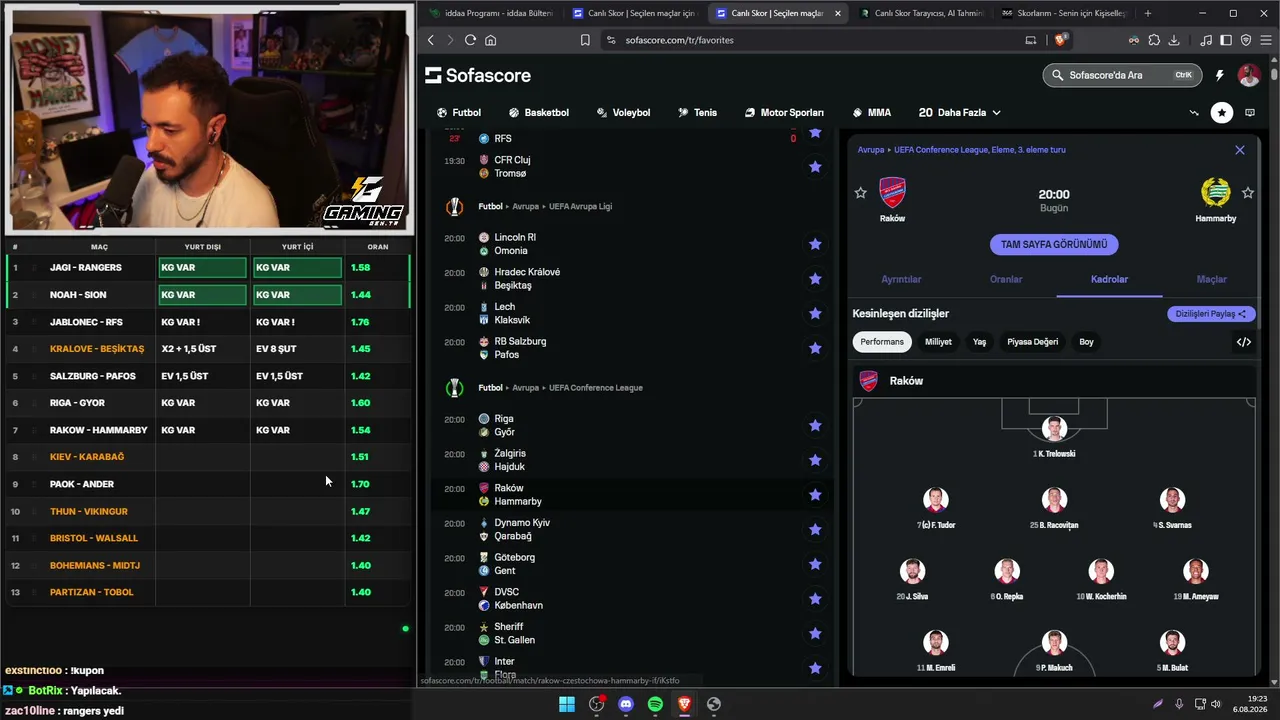Focus the Sofascore'da Ara search field
Screen dimensions: 1280x720
1121,75
